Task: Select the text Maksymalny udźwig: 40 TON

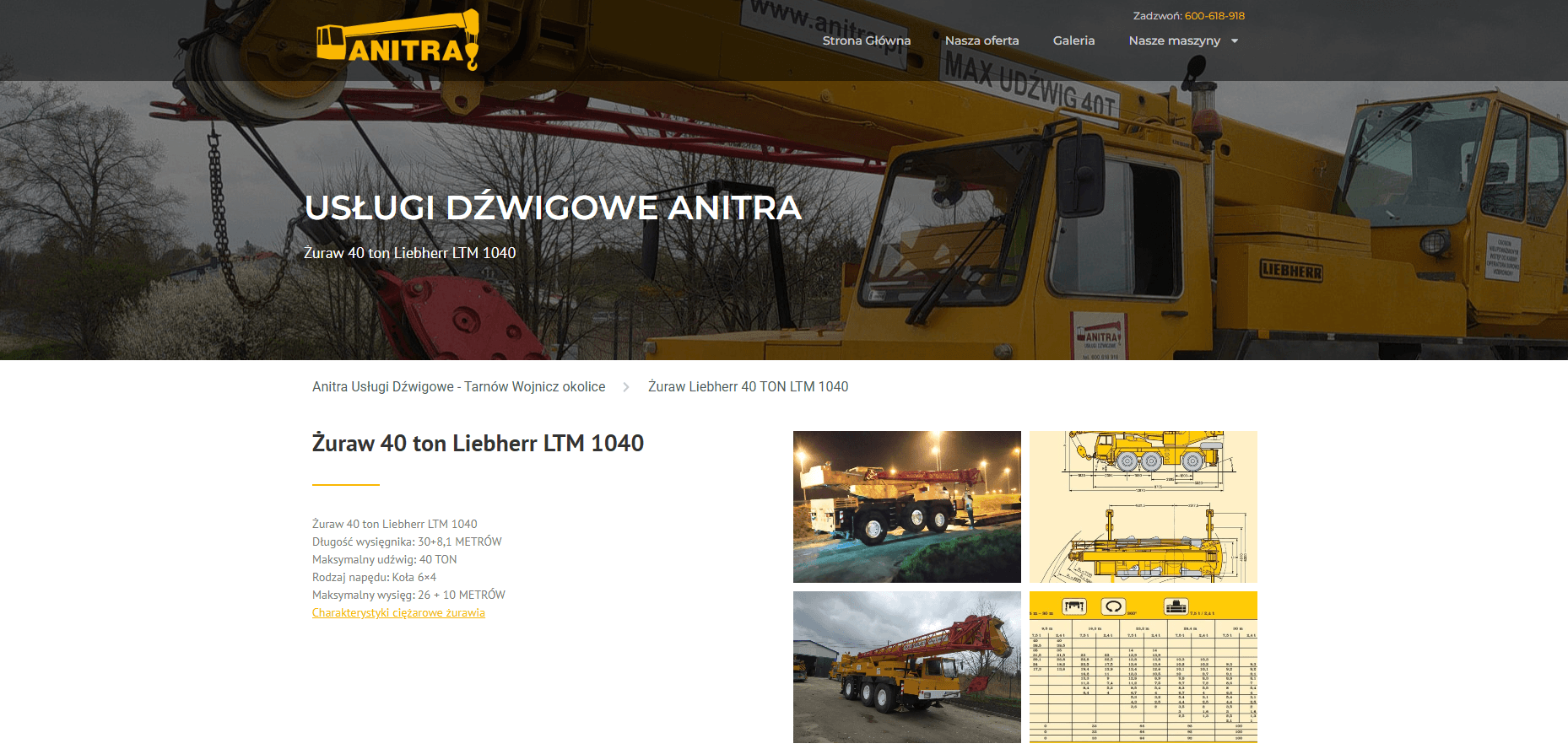Action: pyautogui.click(x=384, y=559)
